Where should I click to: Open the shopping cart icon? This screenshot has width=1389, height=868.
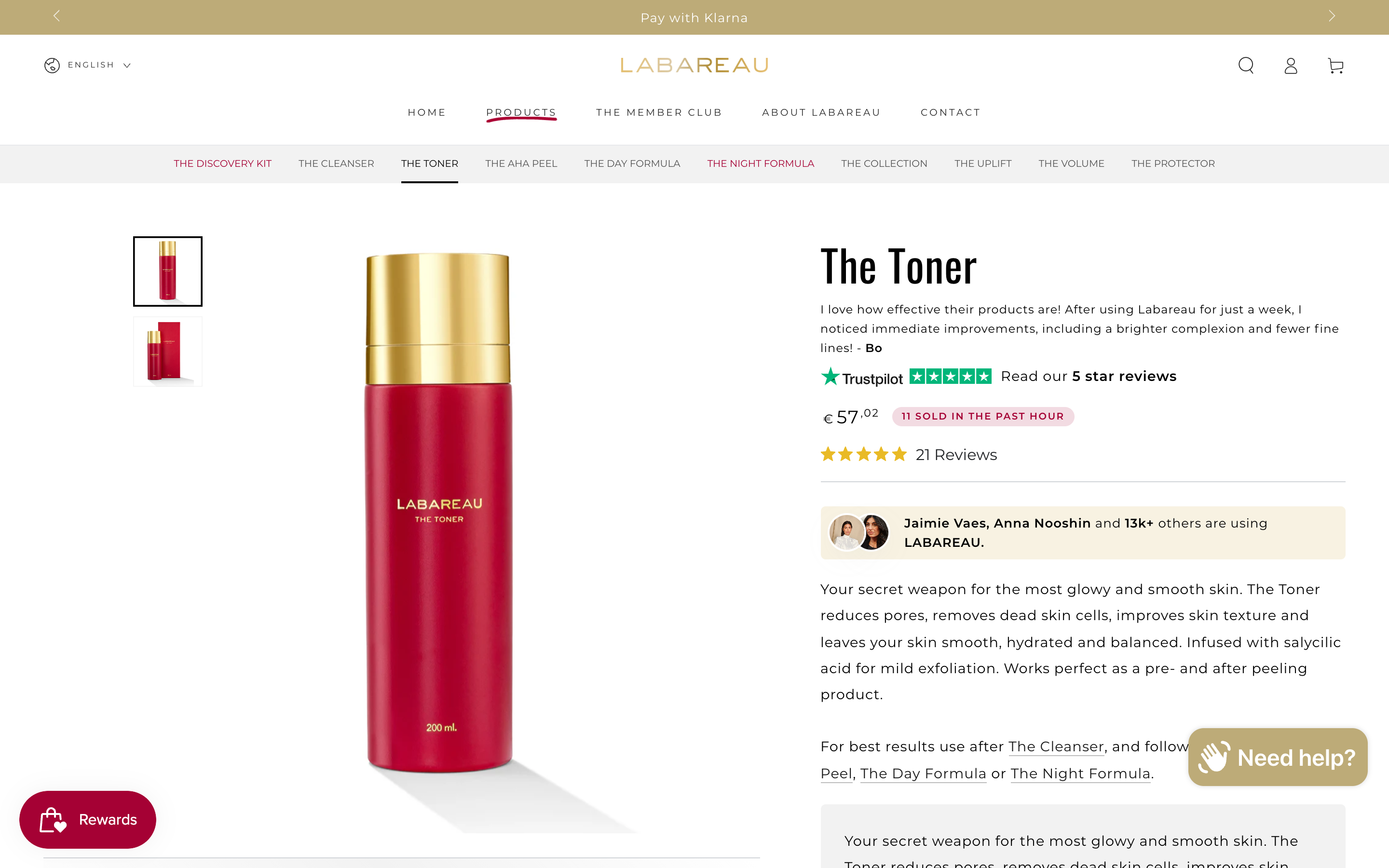pyautogui.click(x=1335, y=66)
